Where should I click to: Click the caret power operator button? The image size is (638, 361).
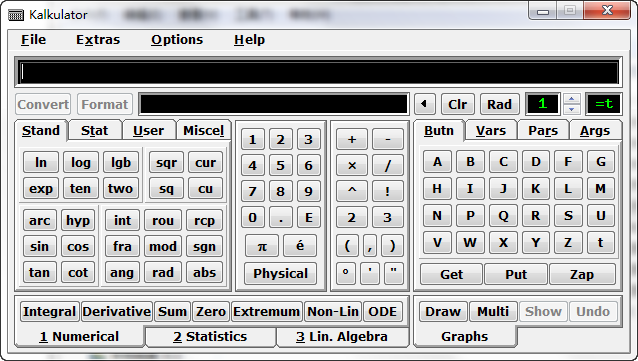[352, 191]
